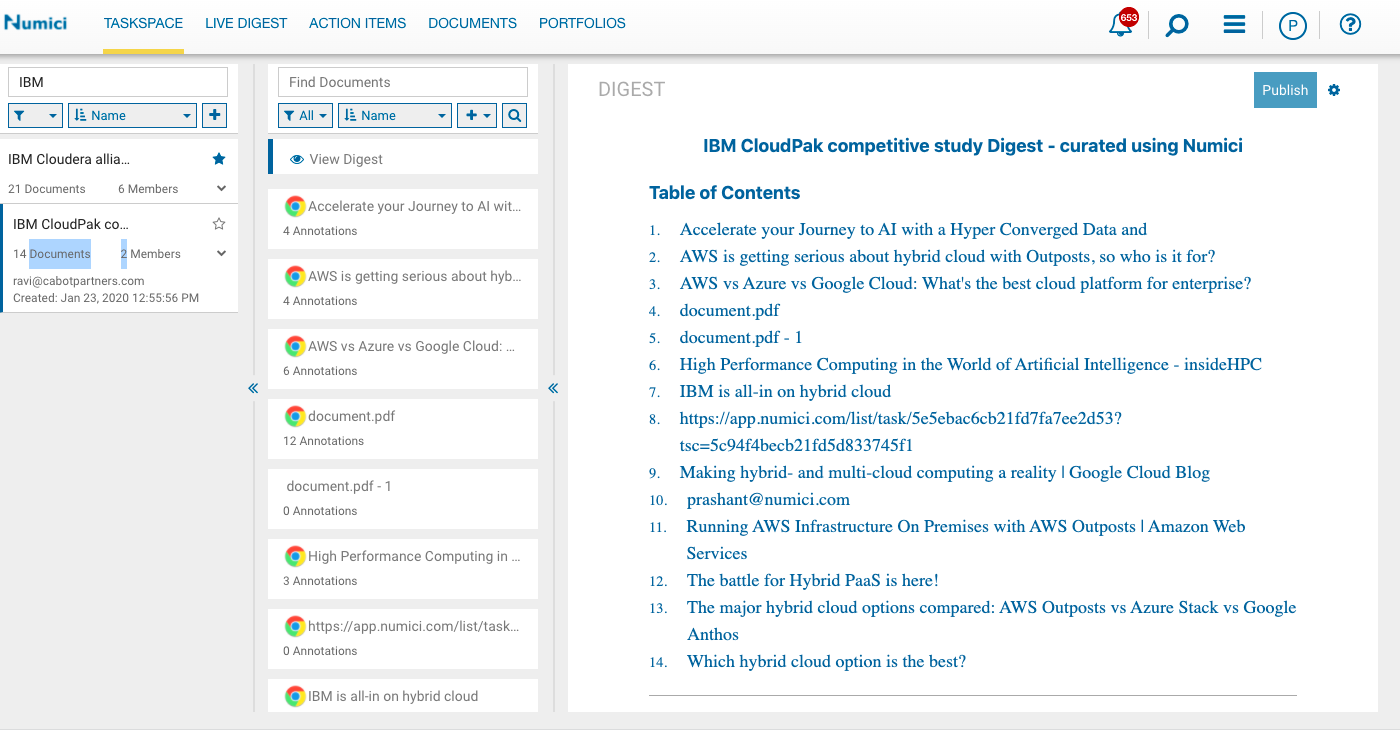Open TOC link IBM is all-in on hybrid cloud
Screen dimensions: 1400x733
tap(785, 391)
